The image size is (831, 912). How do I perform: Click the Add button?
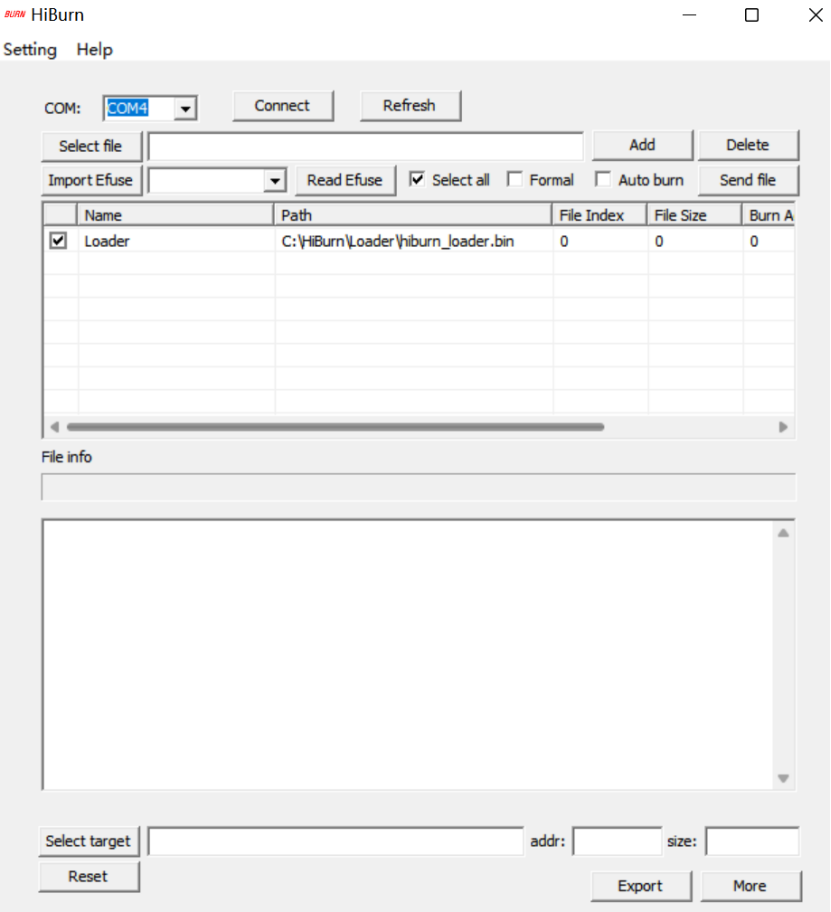[x=642, y=145]
